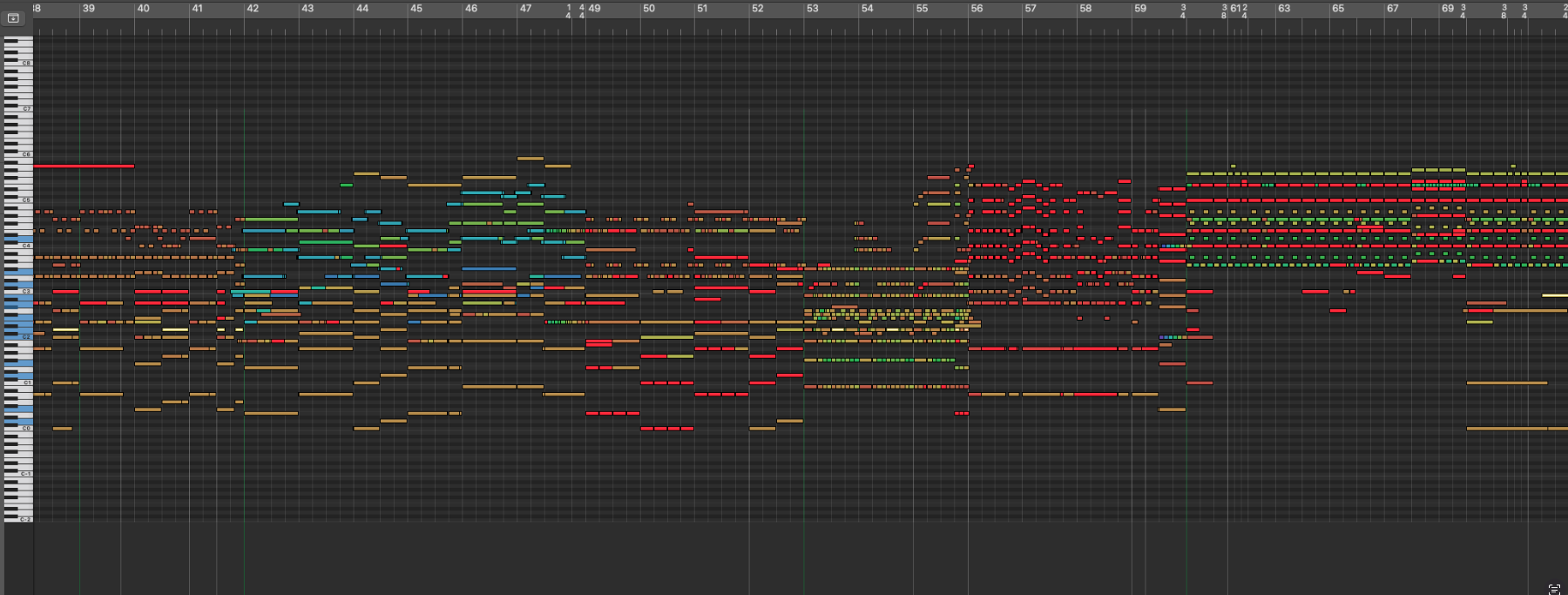Click the catch playhead icon above the keyboard
Viewport: 1568px width, 595px height.
click(x=13, y=17)
